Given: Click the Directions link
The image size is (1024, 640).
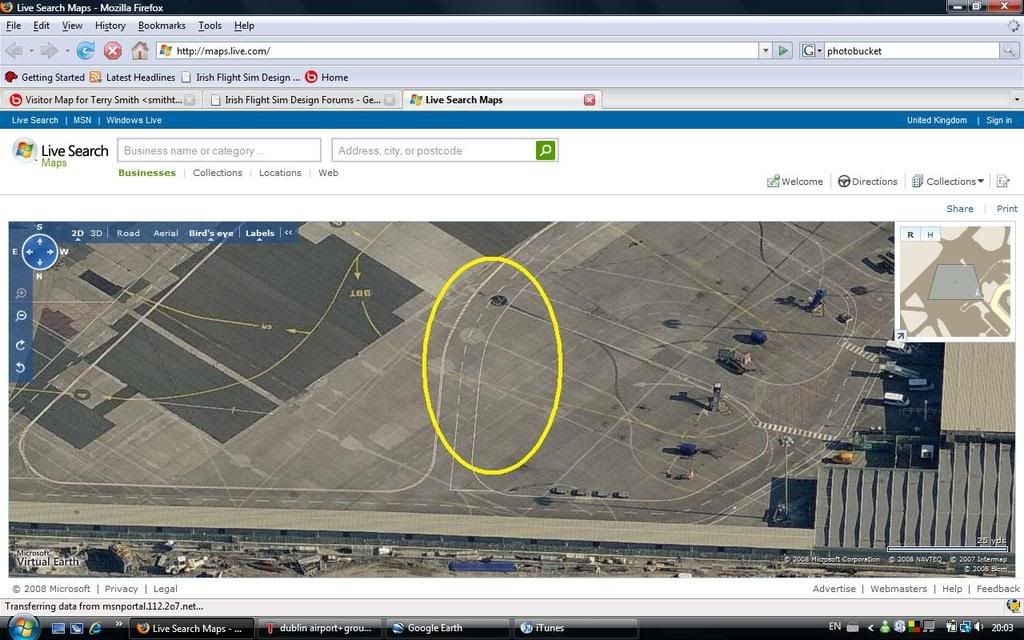Looking at the screenshot, I should 867,181.
